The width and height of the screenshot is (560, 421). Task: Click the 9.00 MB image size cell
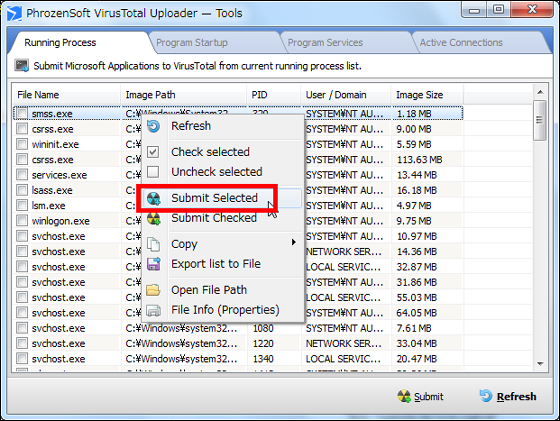point(414,129)
